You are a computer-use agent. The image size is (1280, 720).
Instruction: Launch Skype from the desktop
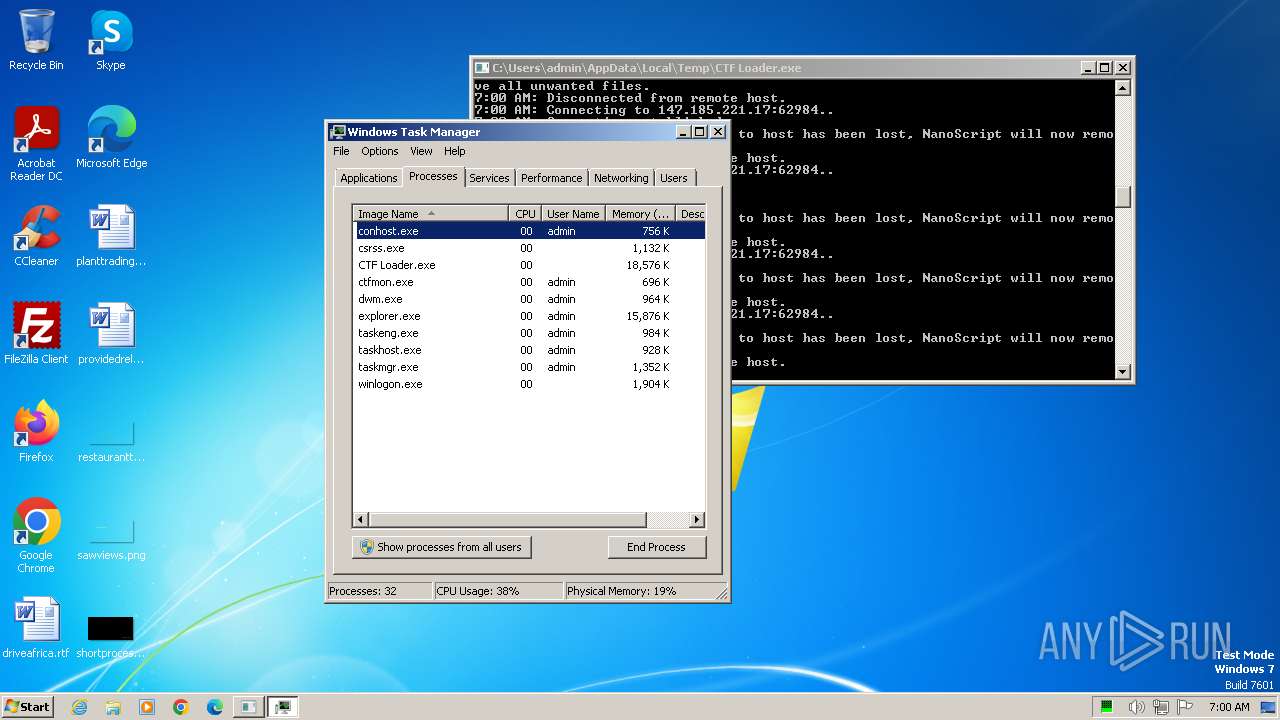coord(111,40)
